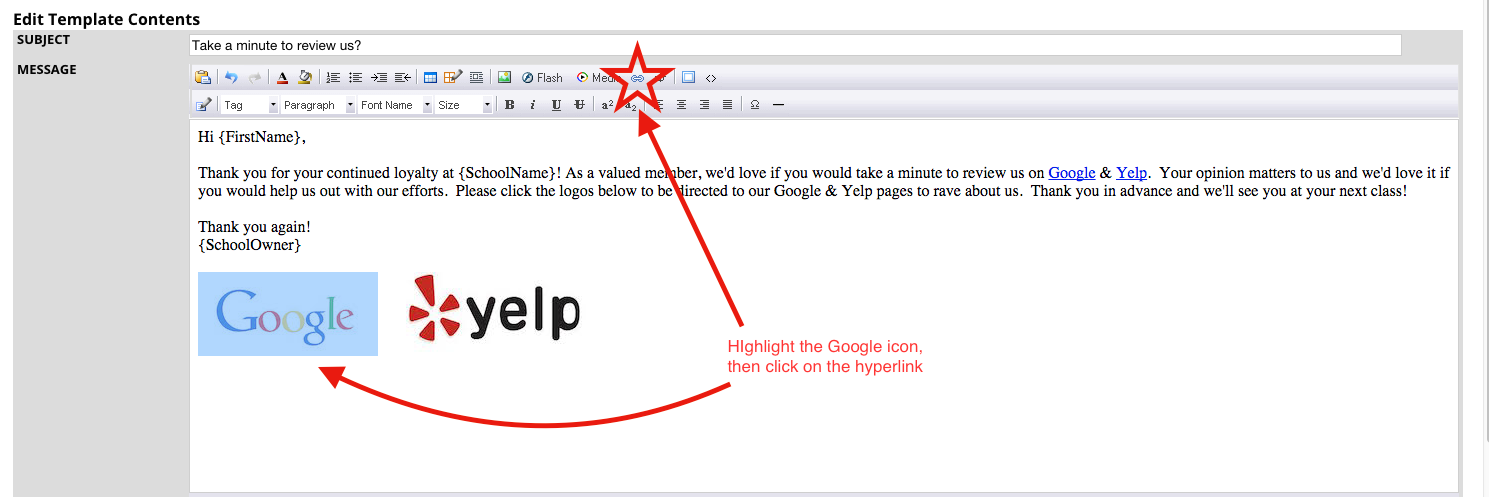Toggle strikethrough formatting
The height and width of the screenshot is (497, 1489).
click(579, 104)
